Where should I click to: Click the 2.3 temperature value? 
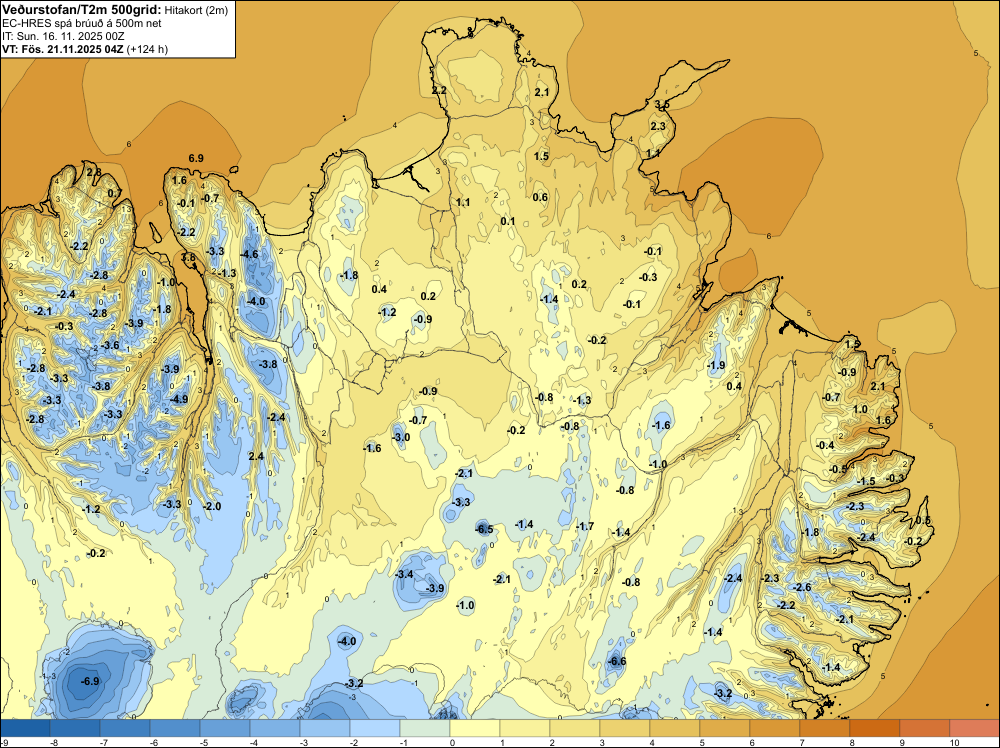tap(658, 126)
